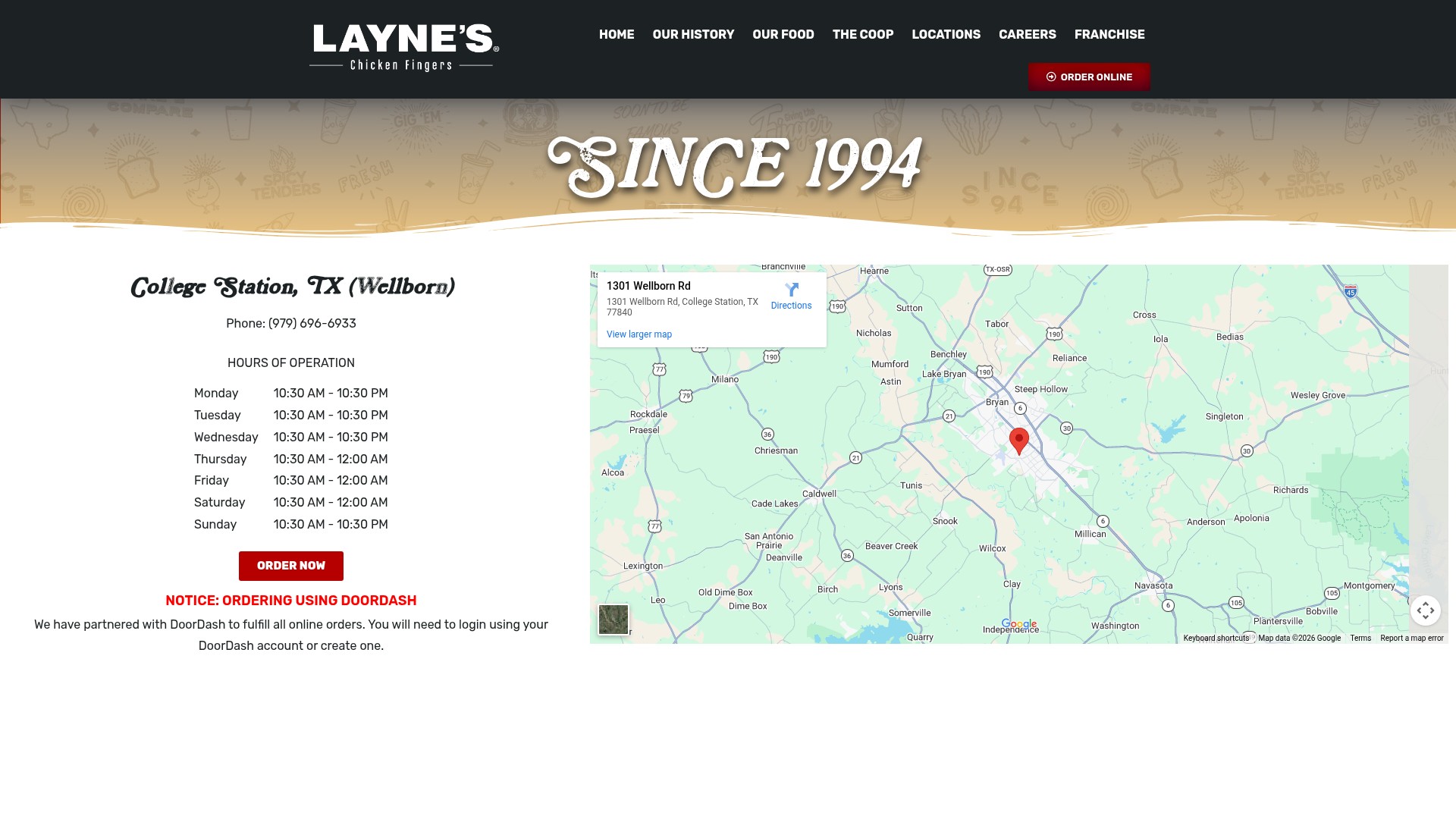Screen dimensions: 1456x819
Task: Click the Rockdale label on map
Action: click(x=649, y=414)
